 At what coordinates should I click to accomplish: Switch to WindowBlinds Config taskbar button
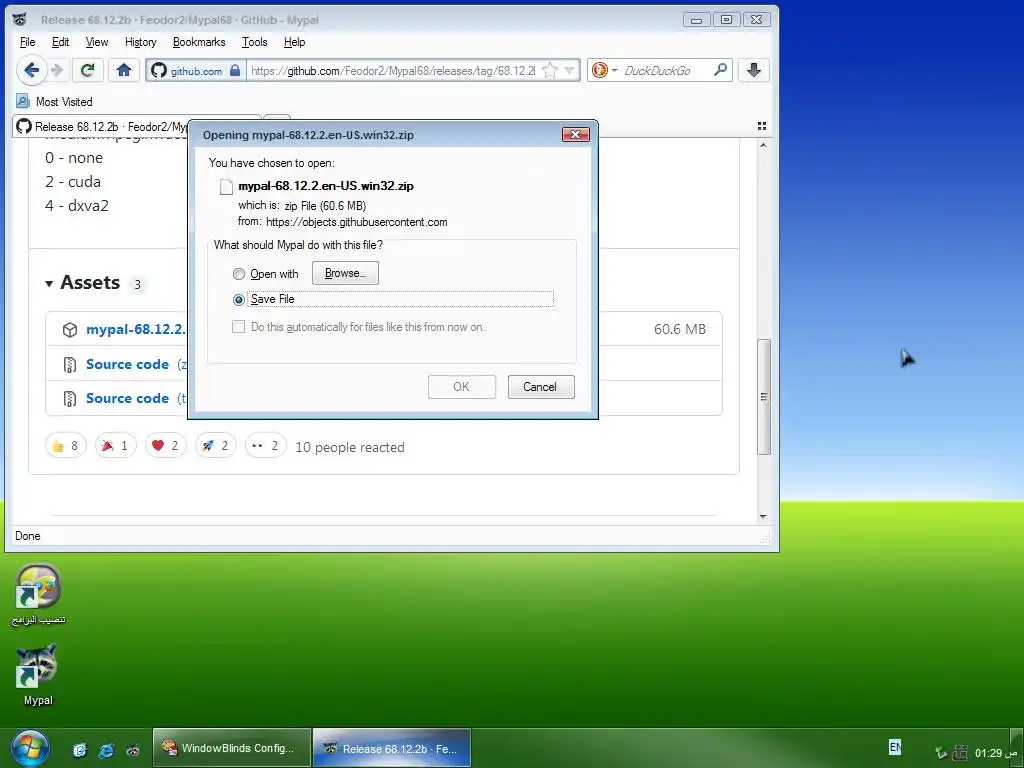(x=232, y=748)
